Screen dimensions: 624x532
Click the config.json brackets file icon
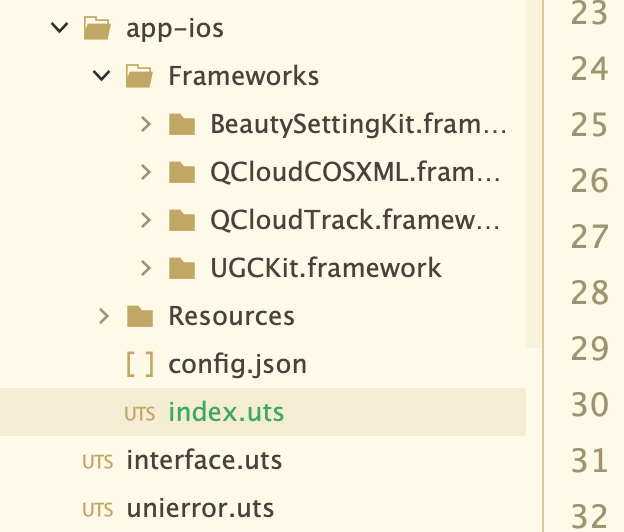(140, 364)
